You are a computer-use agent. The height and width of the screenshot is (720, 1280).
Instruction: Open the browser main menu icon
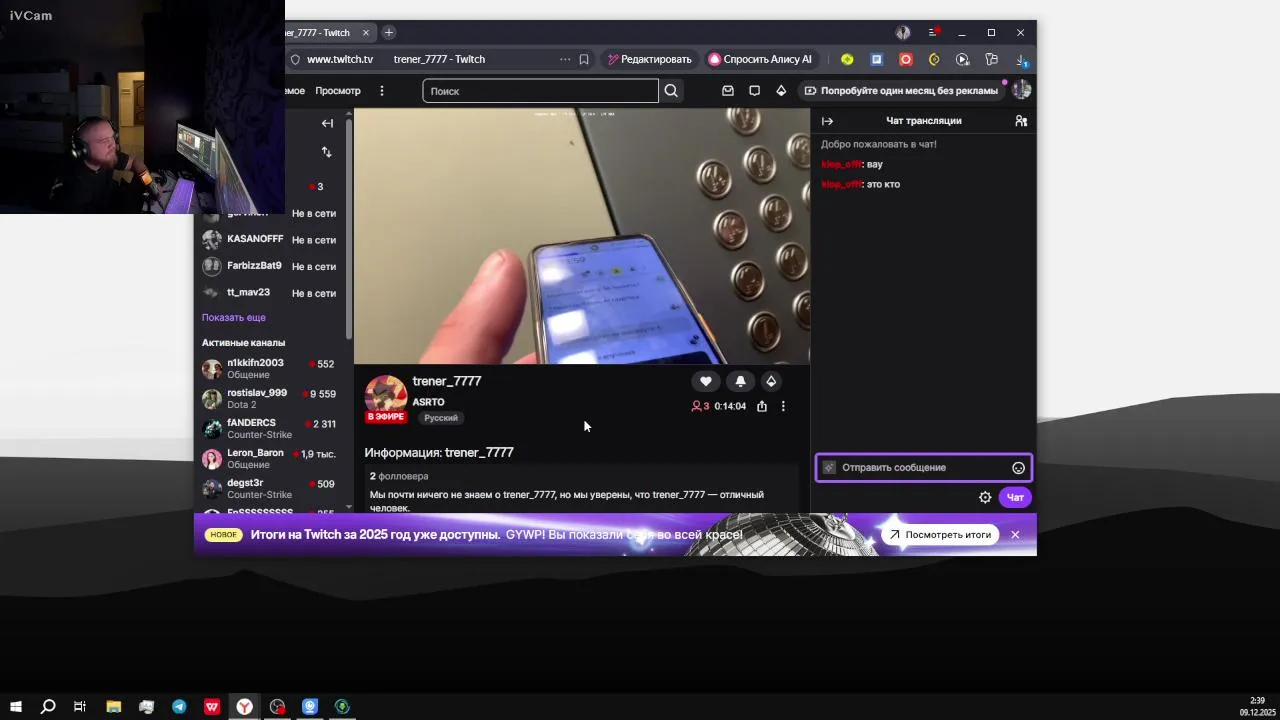pyautogui.click(x=932, y=33)
